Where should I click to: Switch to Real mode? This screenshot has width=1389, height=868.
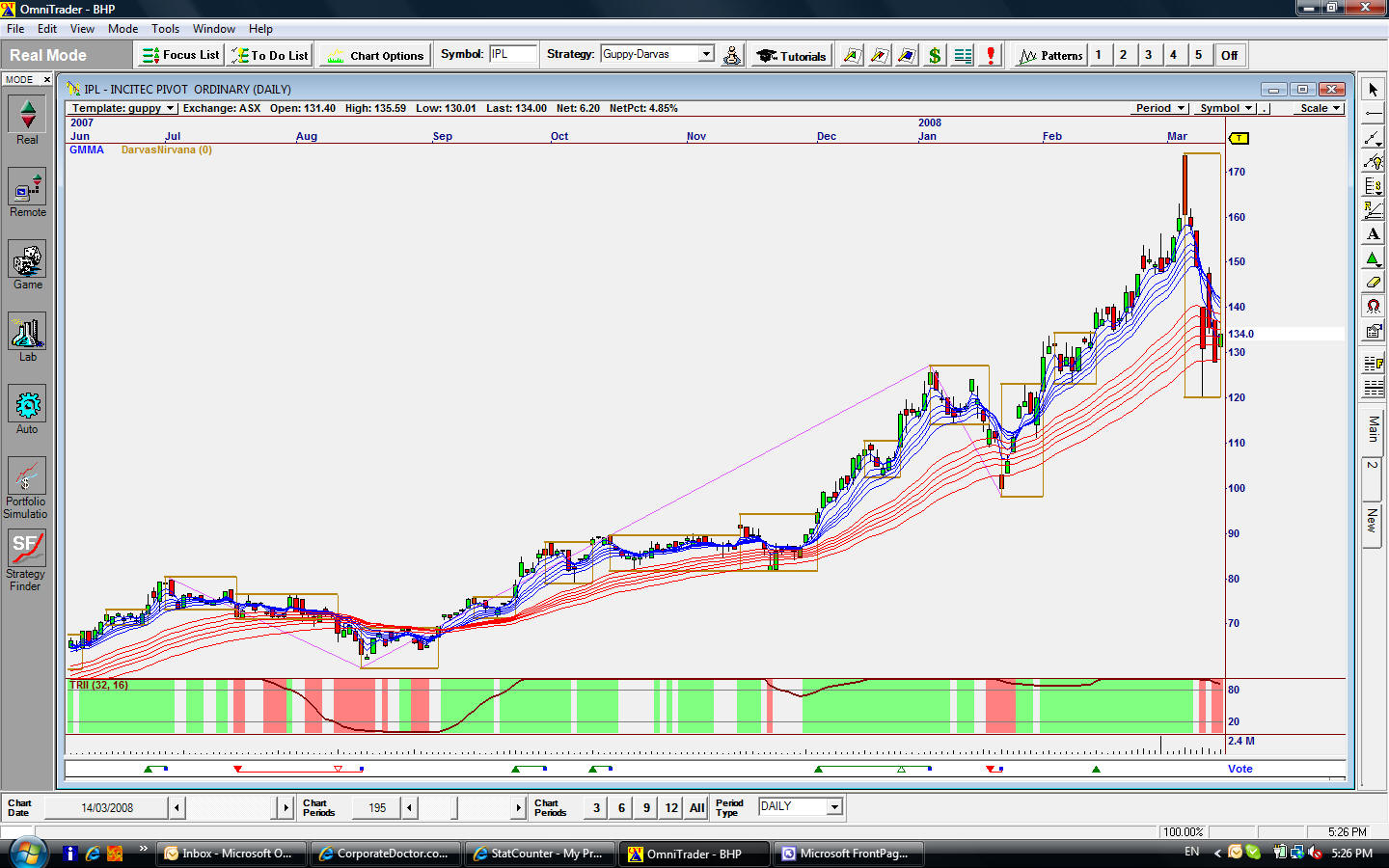pos(27,120)
